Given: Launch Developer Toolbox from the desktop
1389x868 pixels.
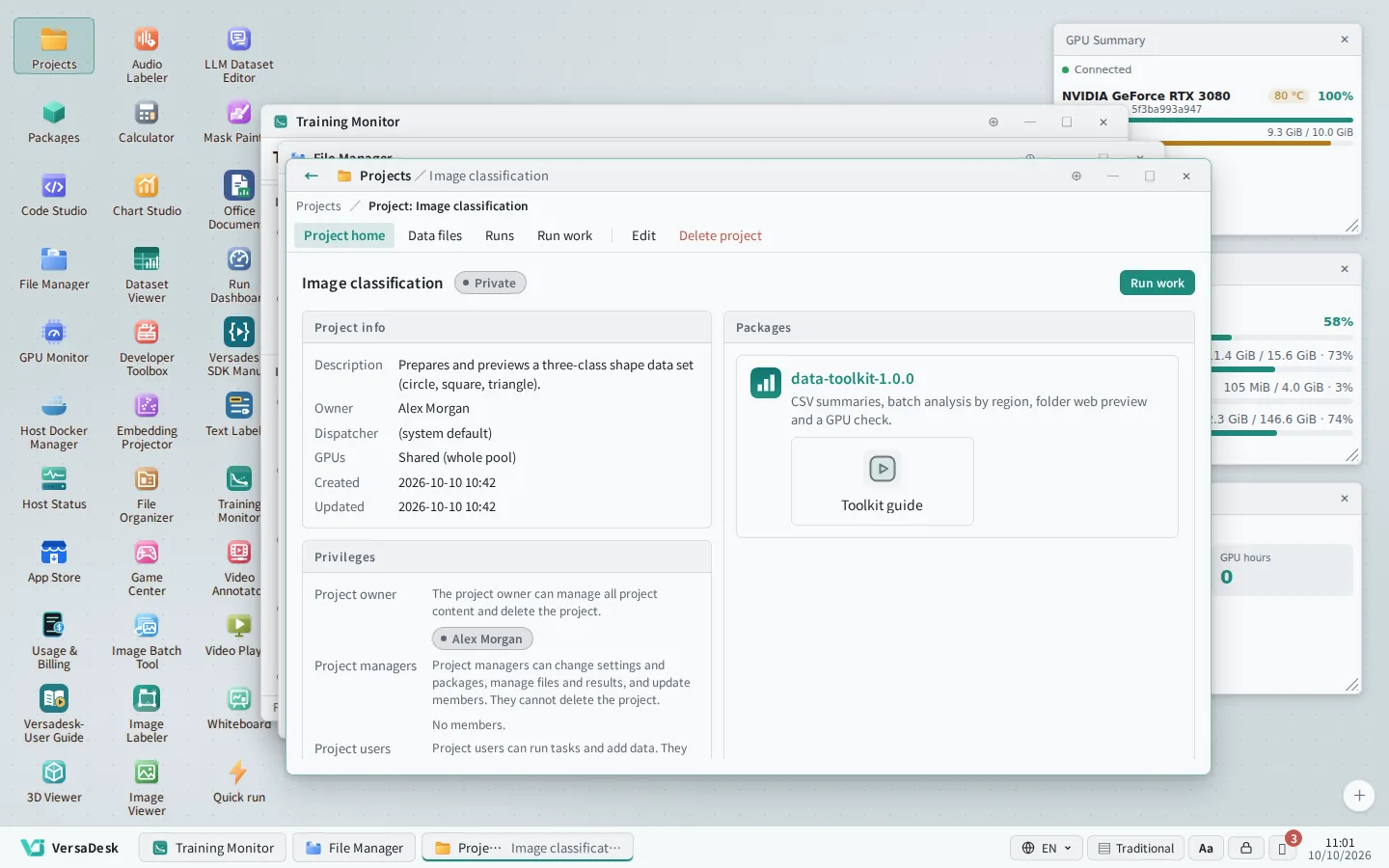Looking at the screenshot, I should click(x=147, y=348).
